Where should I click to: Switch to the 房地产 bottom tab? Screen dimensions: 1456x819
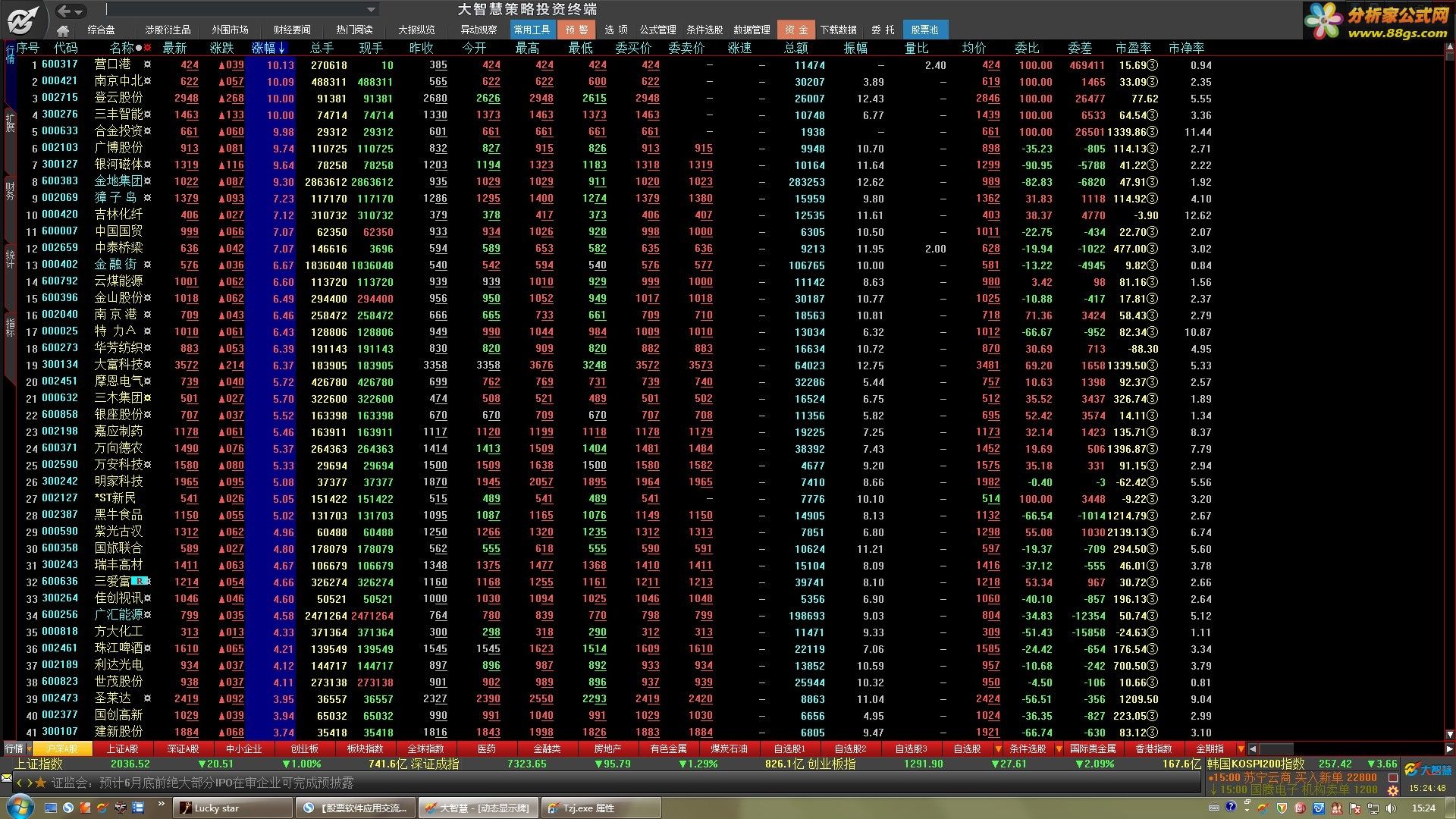point(607,748)
